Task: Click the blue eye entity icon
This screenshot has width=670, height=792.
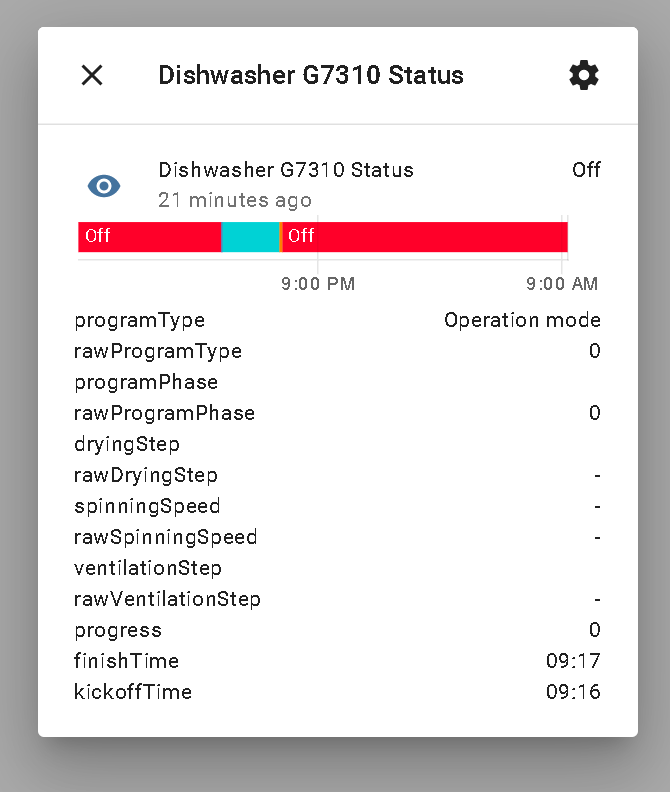Action: click(104, 186)
